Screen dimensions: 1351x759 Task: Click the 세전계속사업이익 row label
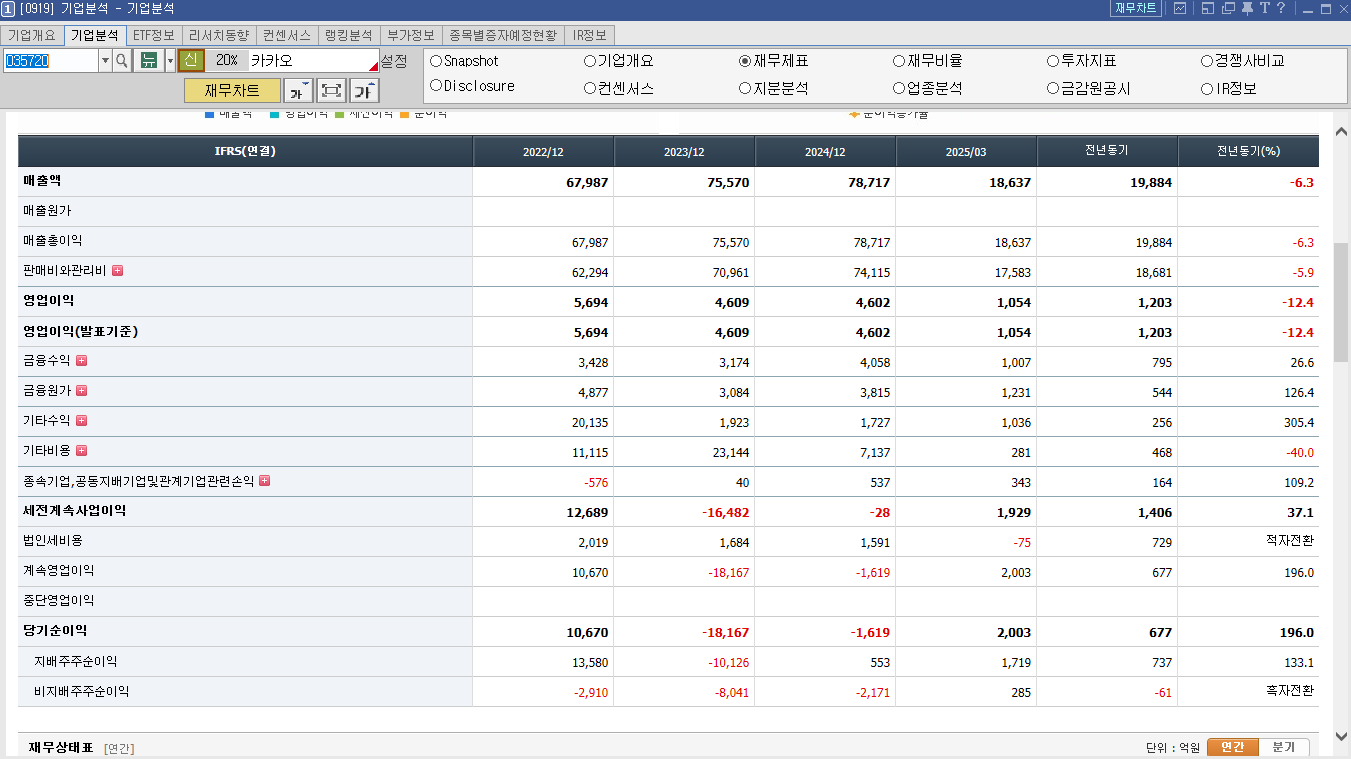coord(75,511)
